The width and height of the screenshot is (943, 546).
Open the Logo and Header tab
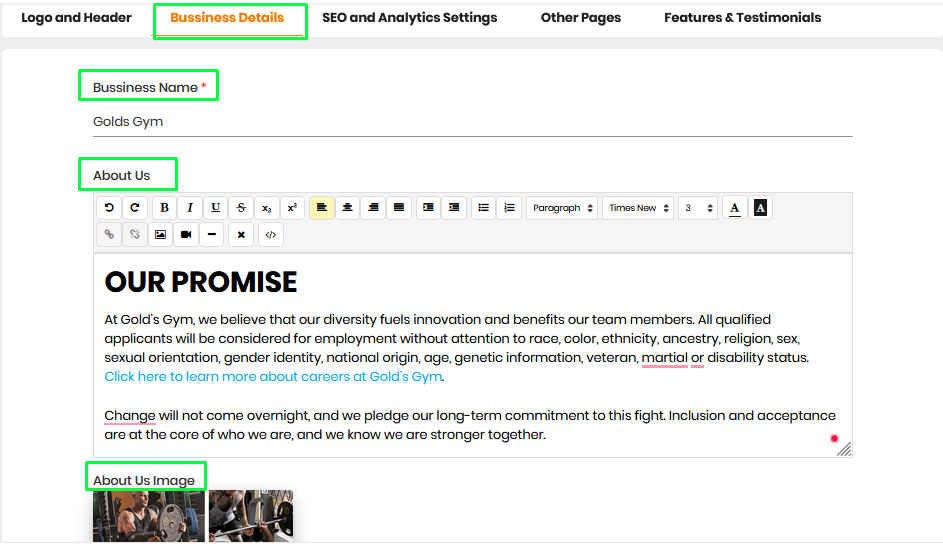pyautogui.click(x=76, y=17)
